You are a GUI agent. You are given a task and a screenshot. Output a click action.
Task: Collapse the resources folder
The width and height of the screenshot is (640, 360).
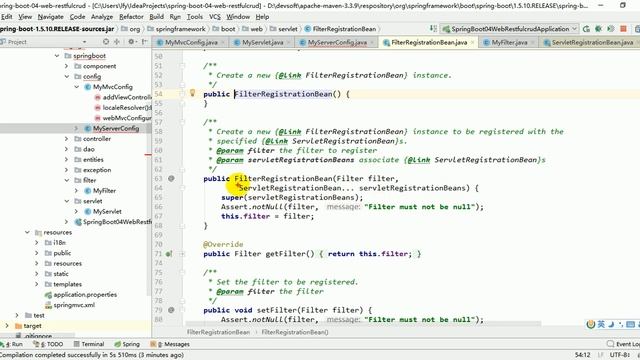[27, 232]
